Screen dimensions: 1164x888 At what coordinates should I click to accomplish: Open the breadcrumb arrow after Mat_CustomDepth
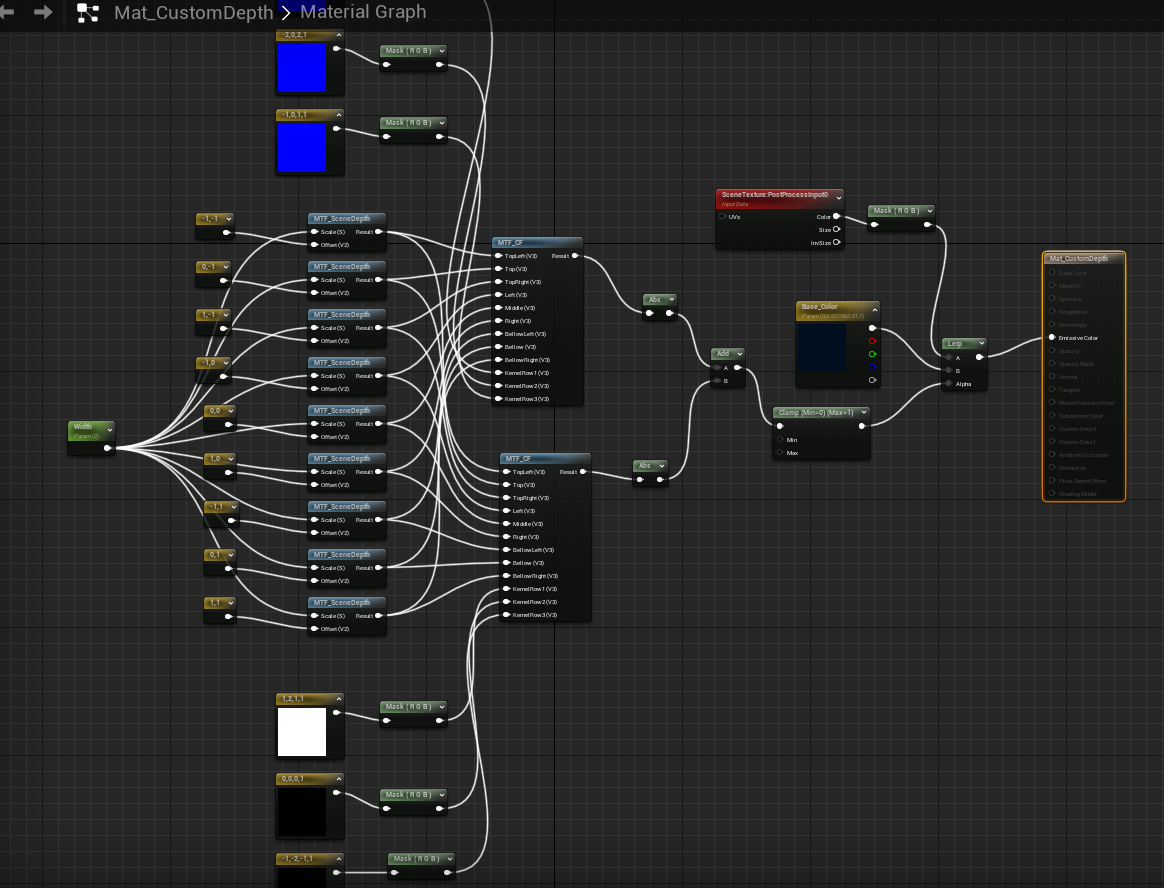point(286,13)
